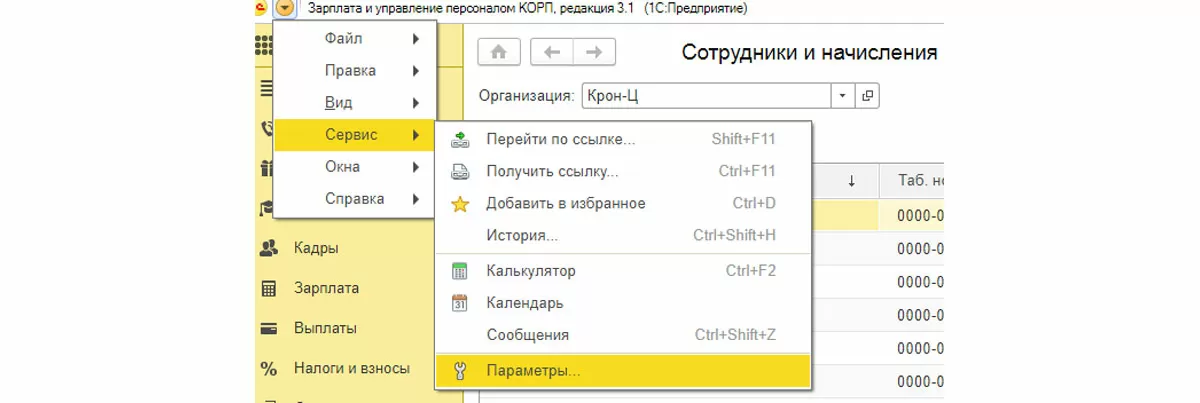This screenshot has height=403, width=1200.
Task: Open the Зарплата section in sidebar
Action: pyautogui.click(x=326, y=288)
